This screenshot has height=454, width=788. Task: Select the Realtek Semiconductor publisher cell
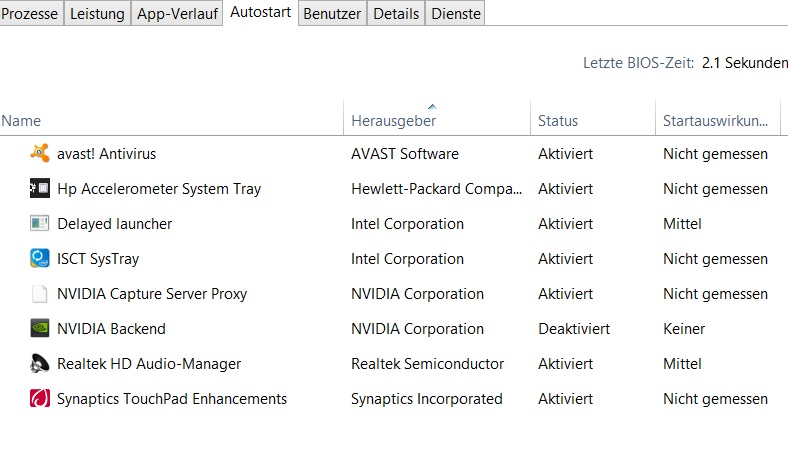[427, 364]
